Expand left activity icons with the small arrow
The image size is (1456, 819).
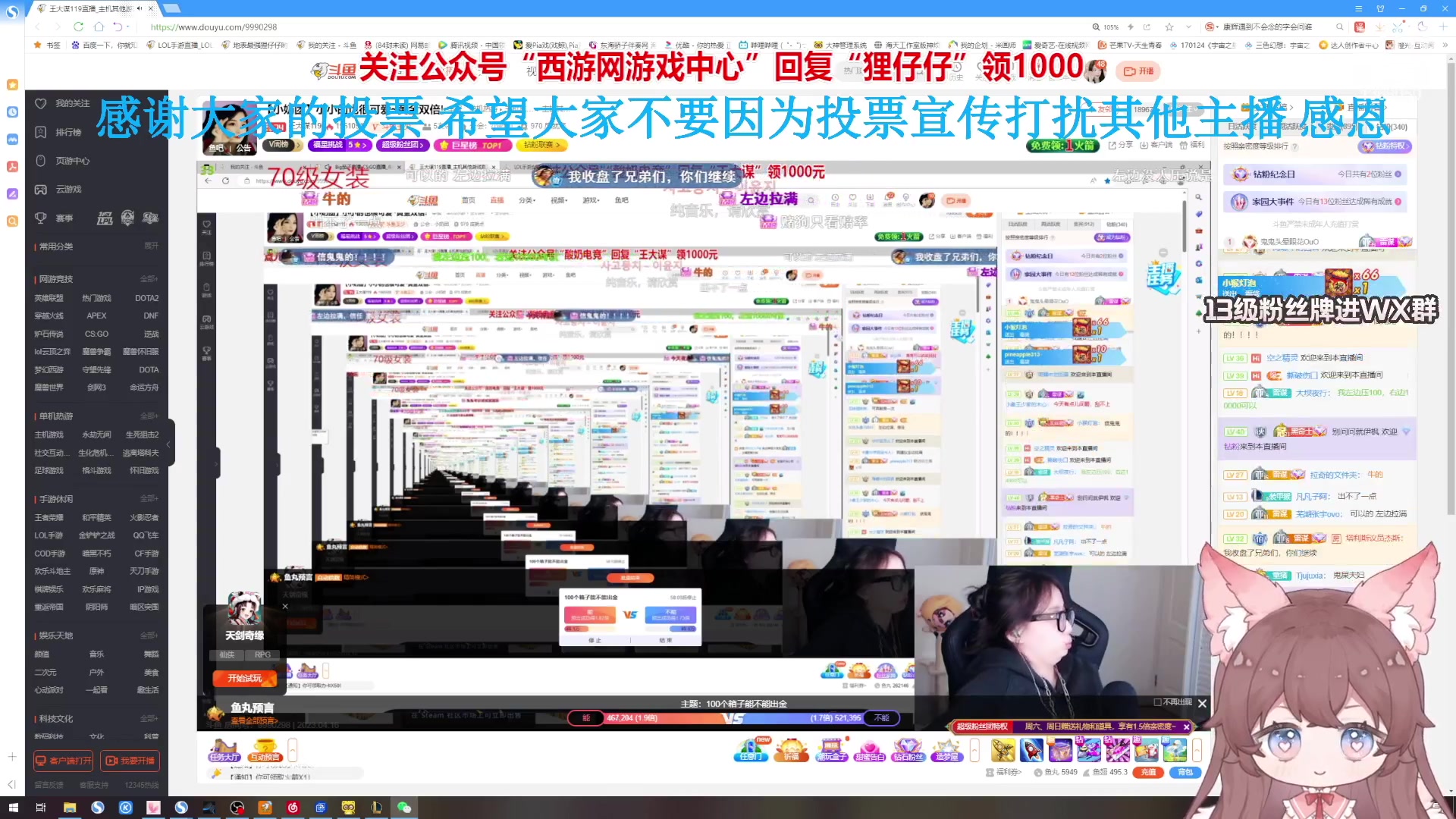click(x=293, y=750)
